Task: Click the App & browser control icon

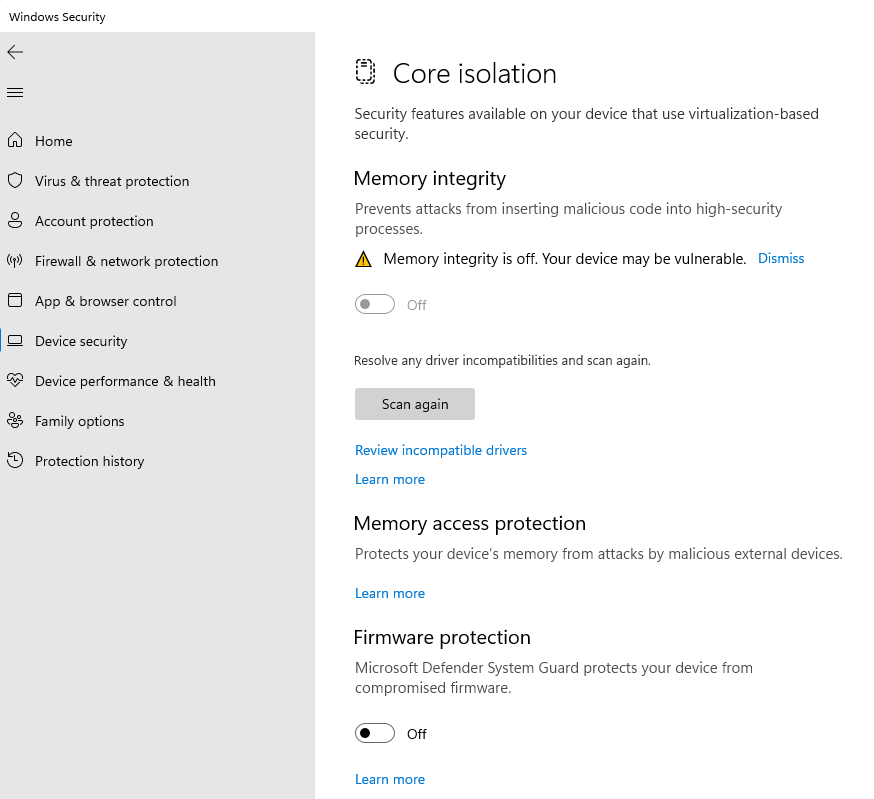Action: point(15,301)
